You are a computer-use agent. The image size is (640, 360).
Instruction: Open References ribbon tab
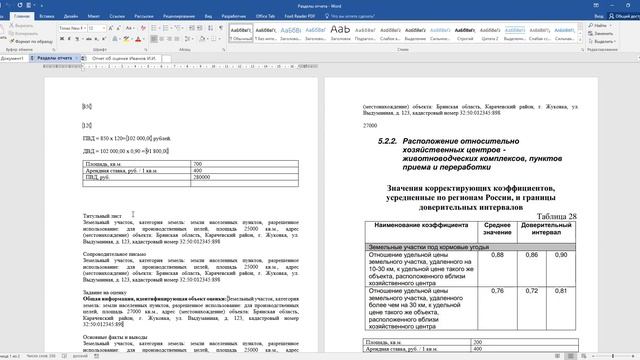point(117,16)
